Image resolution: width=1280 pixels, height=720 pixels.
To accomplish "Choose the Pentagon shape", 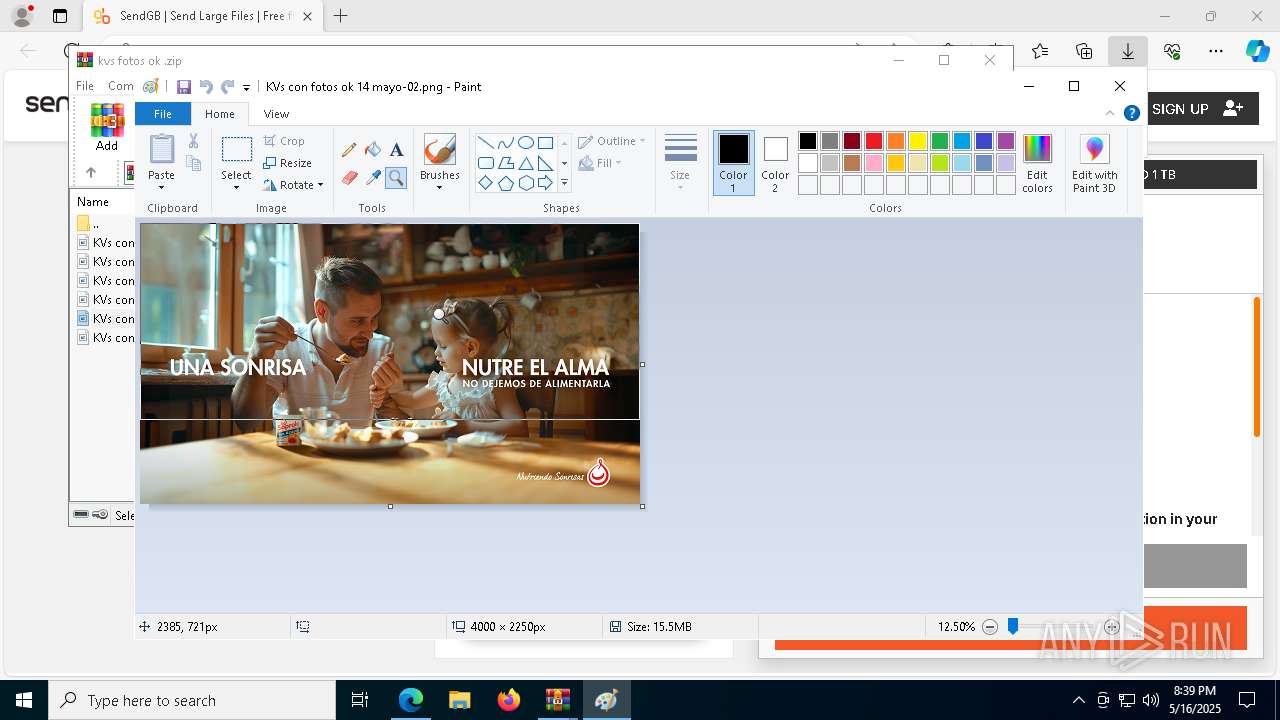I will pos(505,183).
